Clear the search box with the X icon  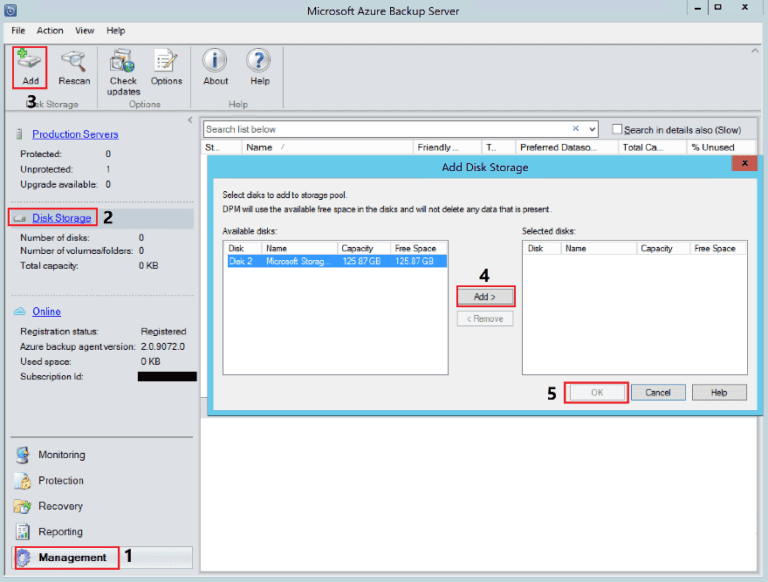(576, 128)
